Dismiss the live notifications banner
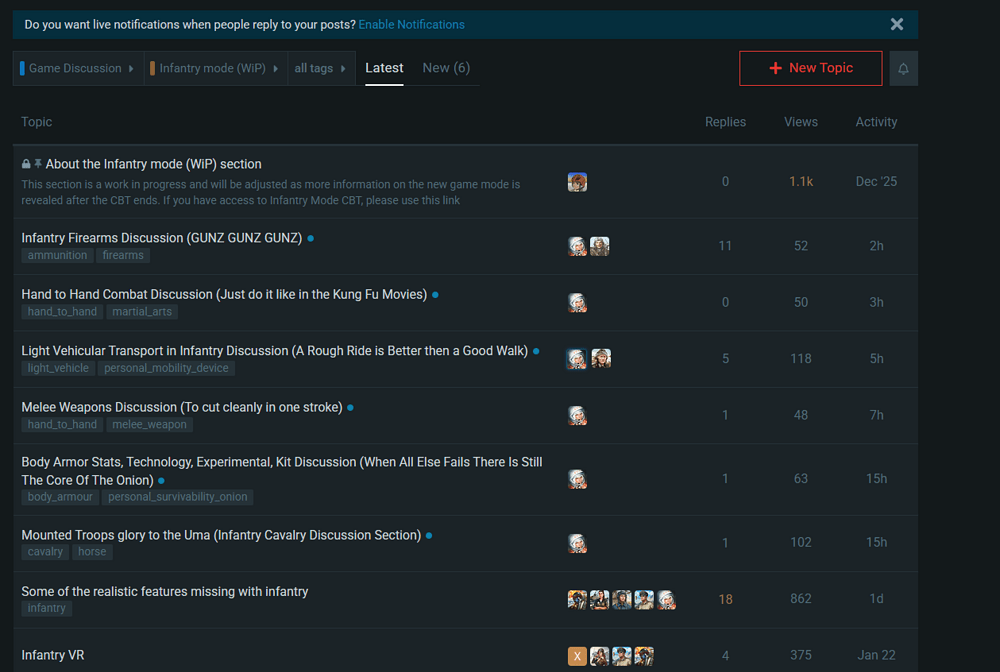Viewport: 1000px width, 672px height. pyautogui.click(x=897, y=24)
